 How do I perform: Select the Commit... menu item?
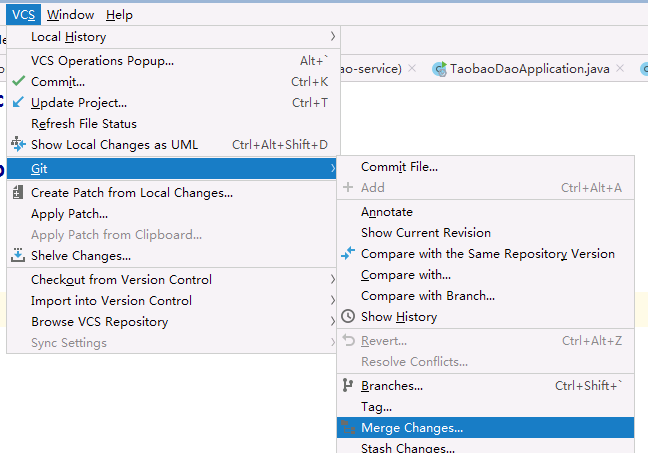click(x=173, y=81)
